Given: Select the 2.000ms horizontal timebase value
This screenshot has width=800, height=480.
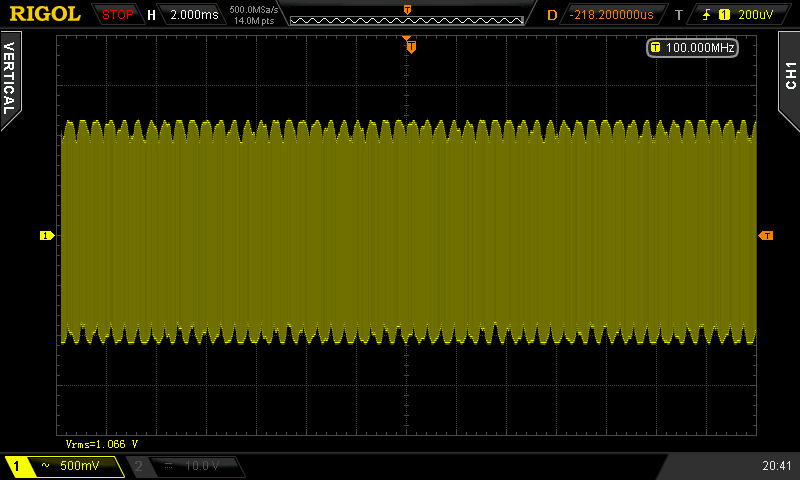Looking at the screenshot, I should tap(194, 15).
